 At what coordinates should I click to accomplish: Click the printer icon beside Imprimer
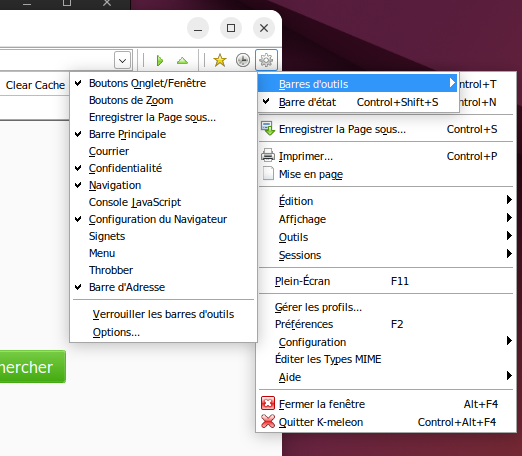268,156
